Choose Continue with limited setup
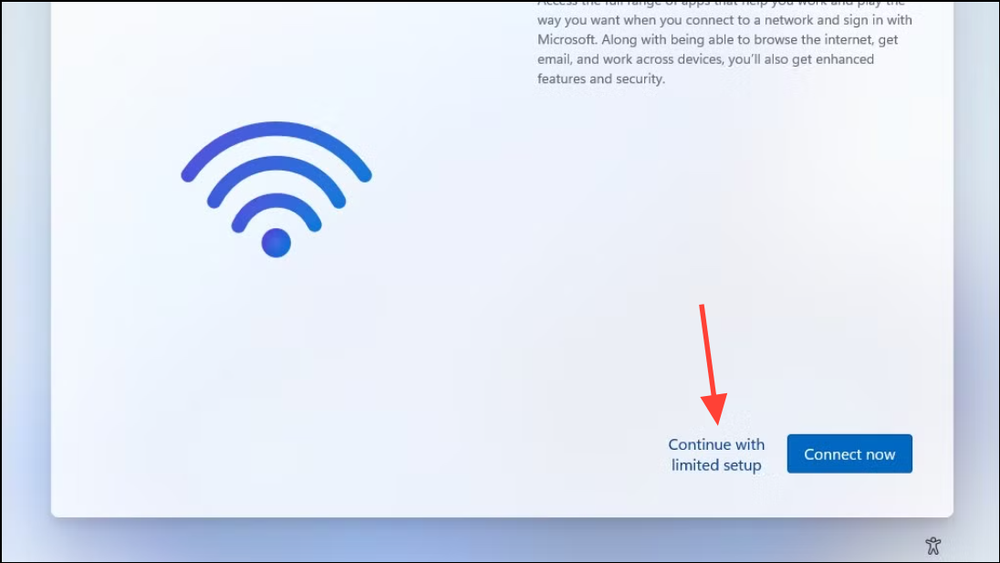 (716, 455)
